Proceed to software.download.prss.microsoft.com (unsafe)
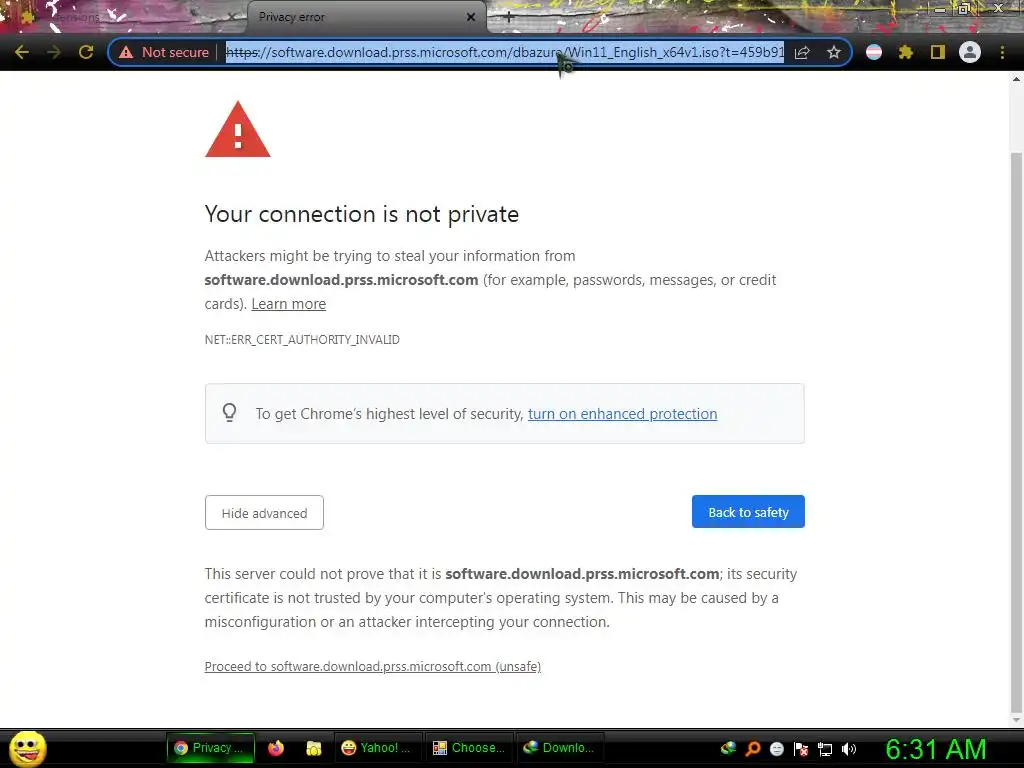The image size is (1024, 768). tap(373, 667)
